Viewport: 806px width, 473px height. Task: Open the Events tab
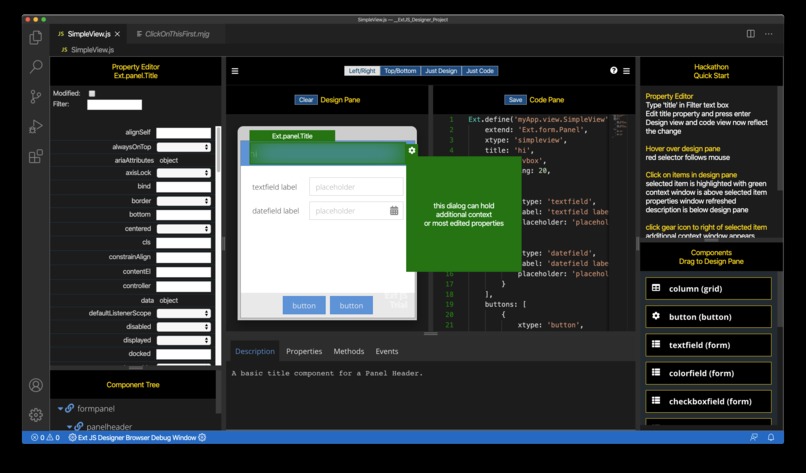[x=387, y=351]
